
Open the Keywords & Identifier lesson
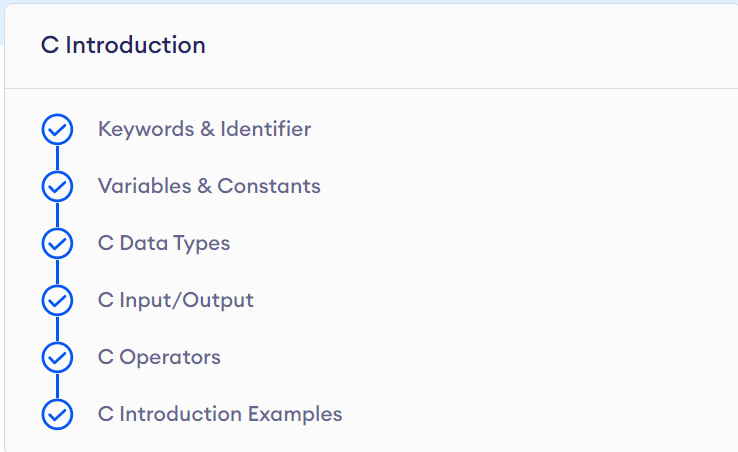point(204,129)
